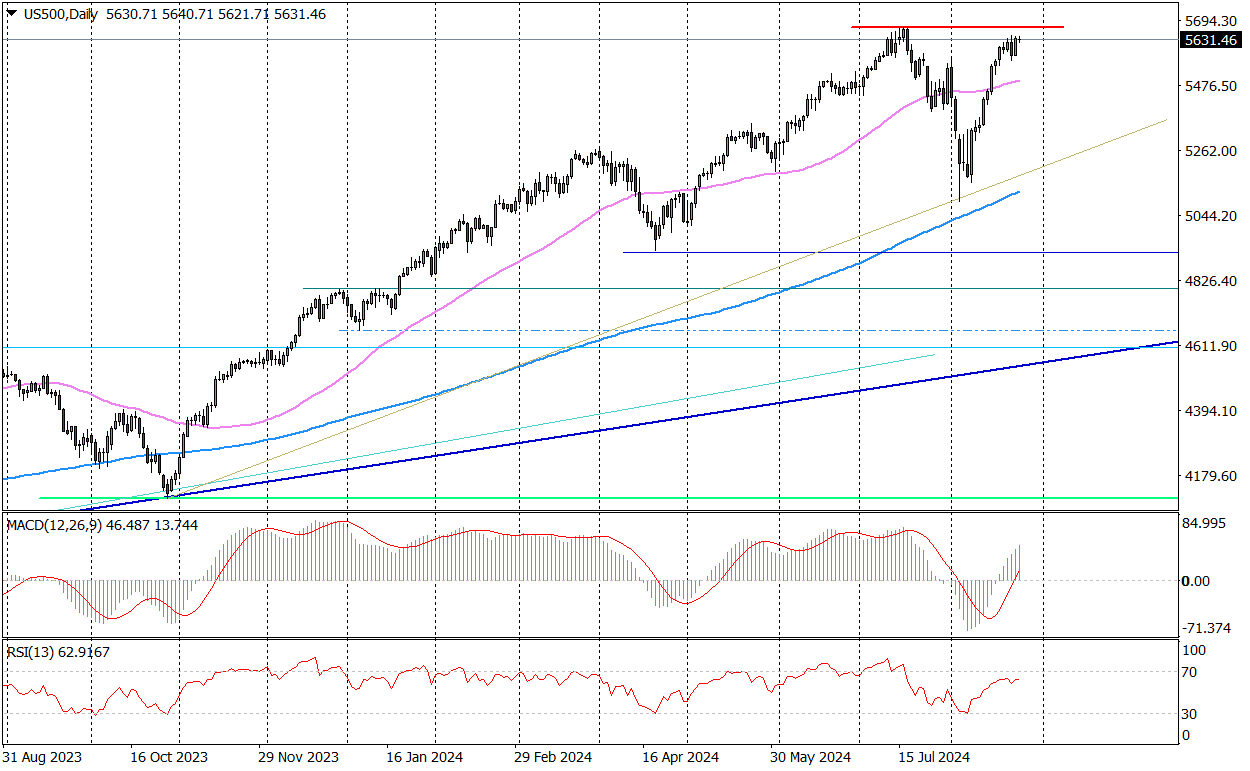The width and height of the screenshot is (1250, 771).
Task: Click the MACD signal value 13.744
Action: pyautogui.click(x=178, y=525)
